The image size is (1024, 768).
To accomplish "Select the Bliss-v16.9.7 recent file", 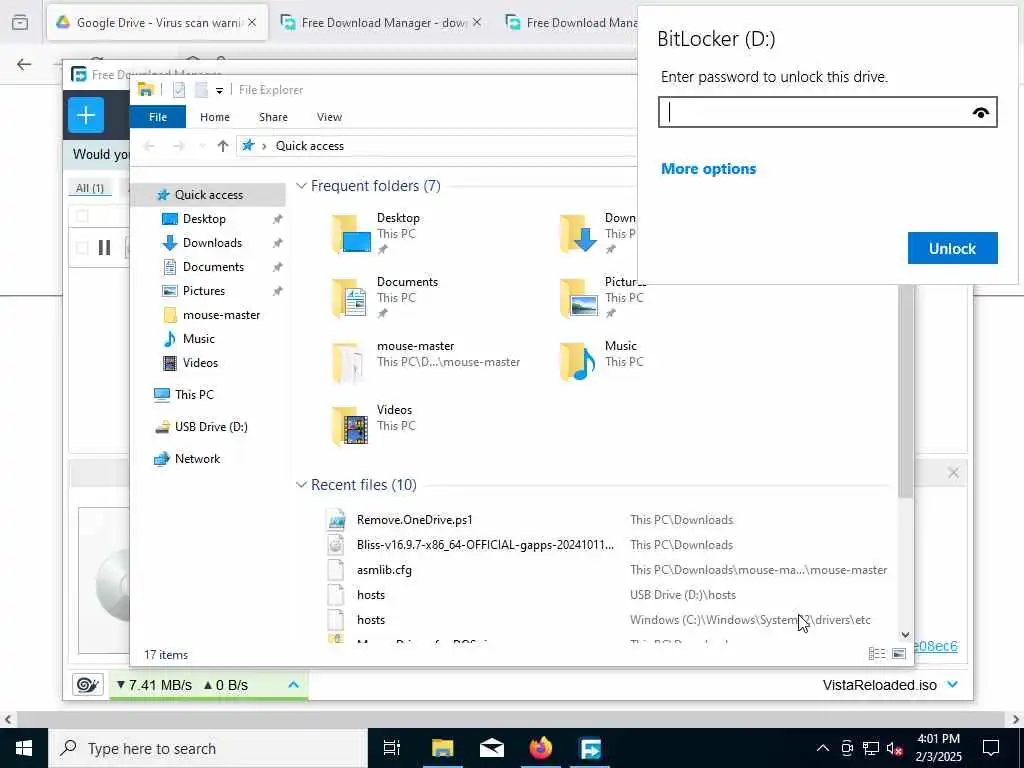I will pyautogui.click(x=485, y=545).
